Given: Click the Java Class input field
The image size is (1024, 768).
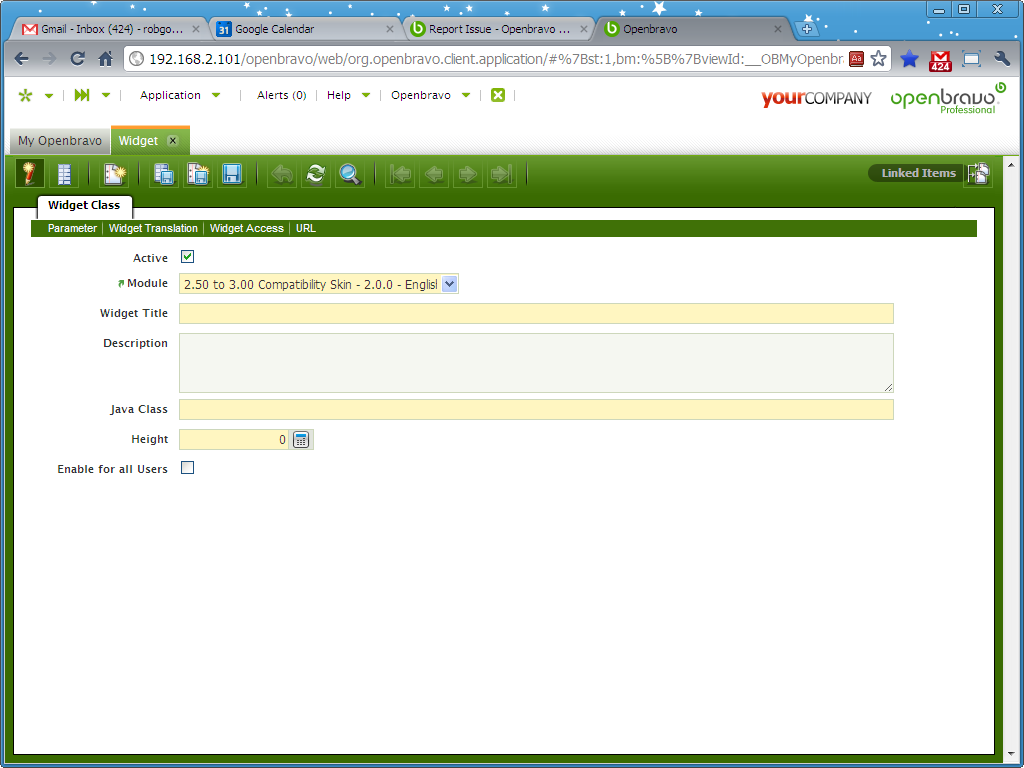Looking at the screenshot, I should tap(536, 409).
